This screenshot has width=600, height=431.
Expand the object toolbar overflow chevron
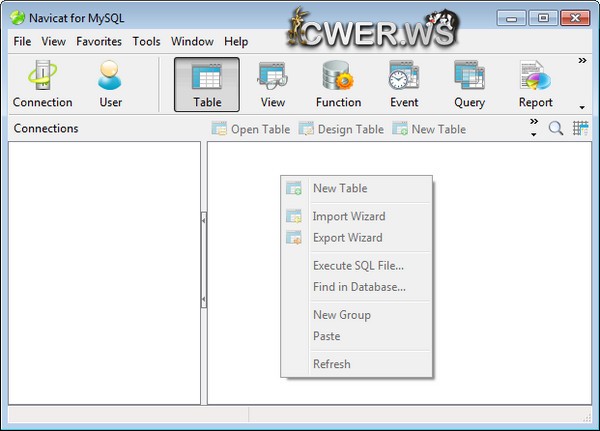point(533,123)
